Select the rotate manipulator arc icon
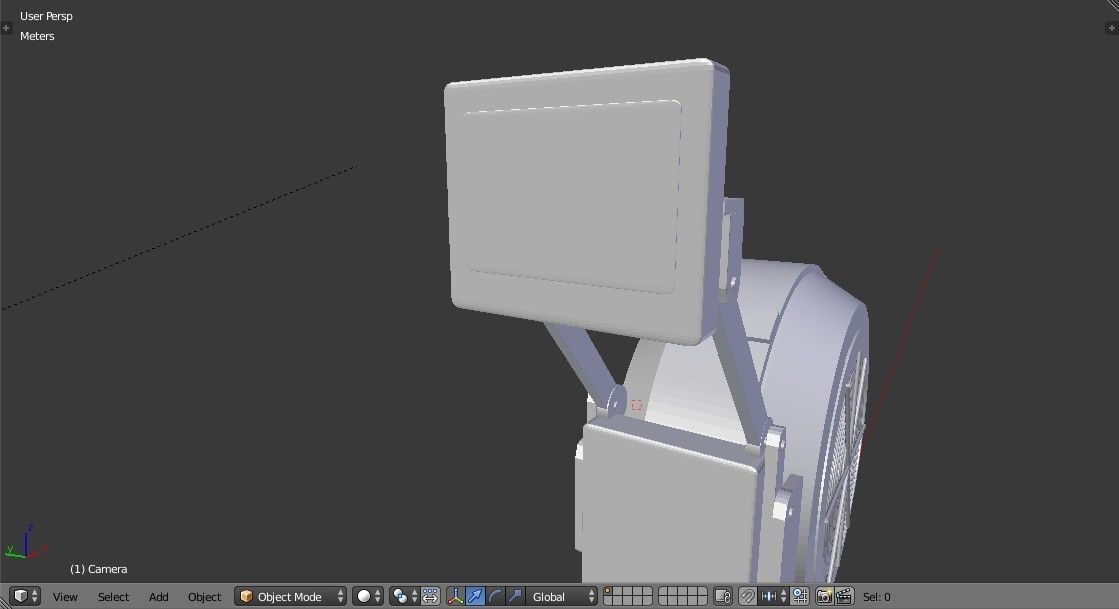Screen dimensions: 1119x609 (x=495, y=596)
